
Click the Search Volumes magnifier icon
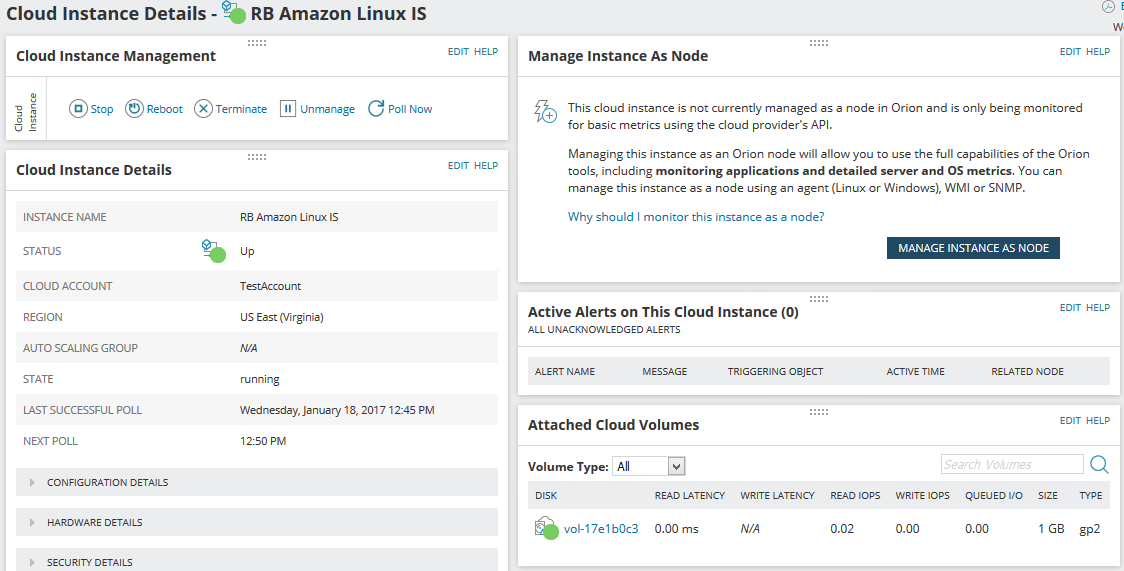point(1099,464)
